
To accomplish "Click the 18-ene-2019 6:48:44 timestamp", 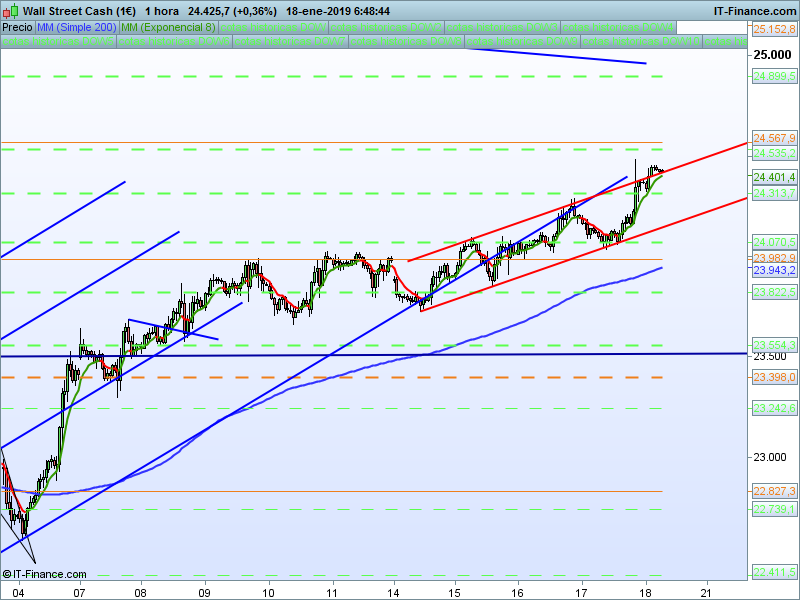I will tap(338, 11).
